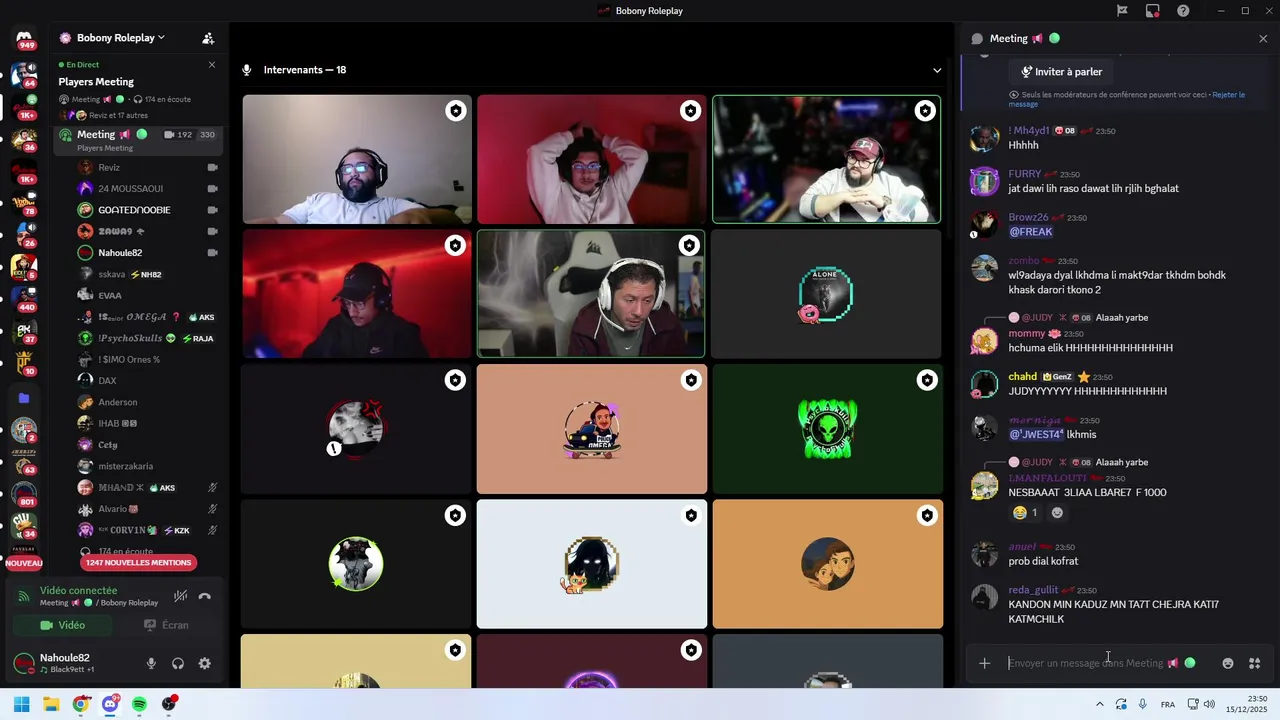The image size is (1280, 720).
Task: Focus the message input field
Action: click(x=1085, y=663)
